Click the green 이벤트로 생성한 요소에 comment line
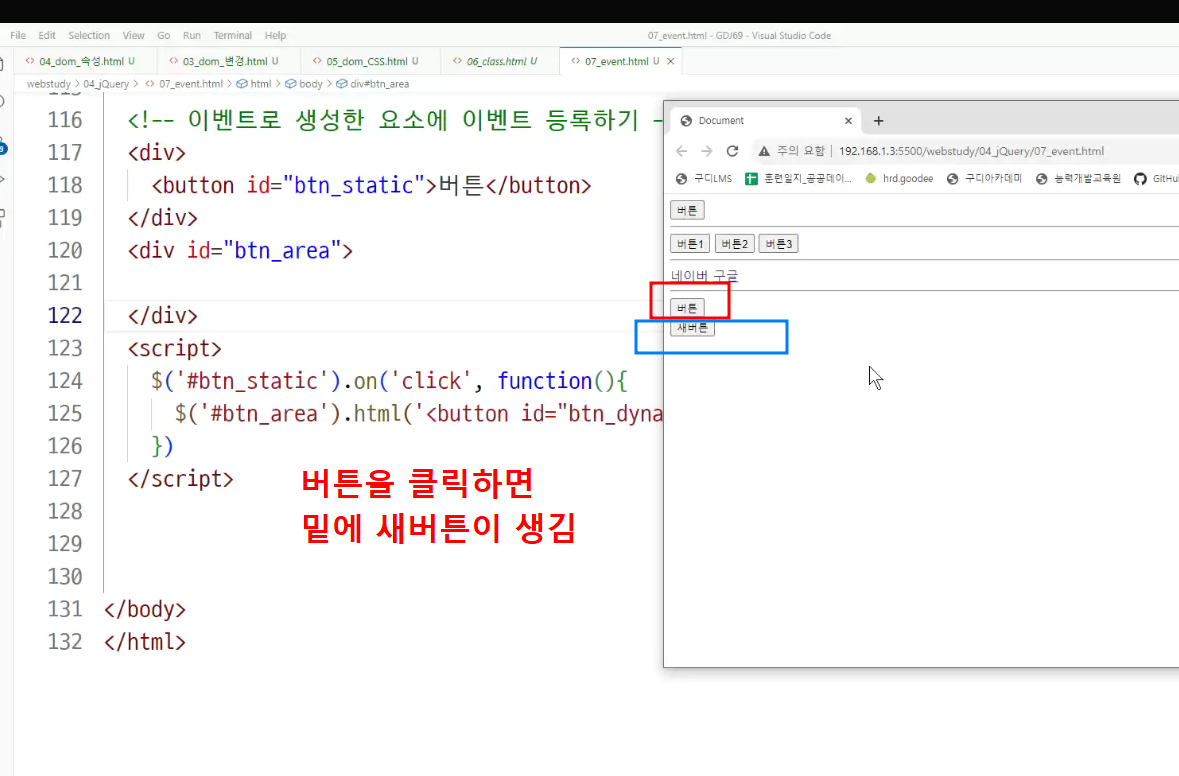Image resolution: width=1179 pixels, height=776 pixels. [395, 120]
